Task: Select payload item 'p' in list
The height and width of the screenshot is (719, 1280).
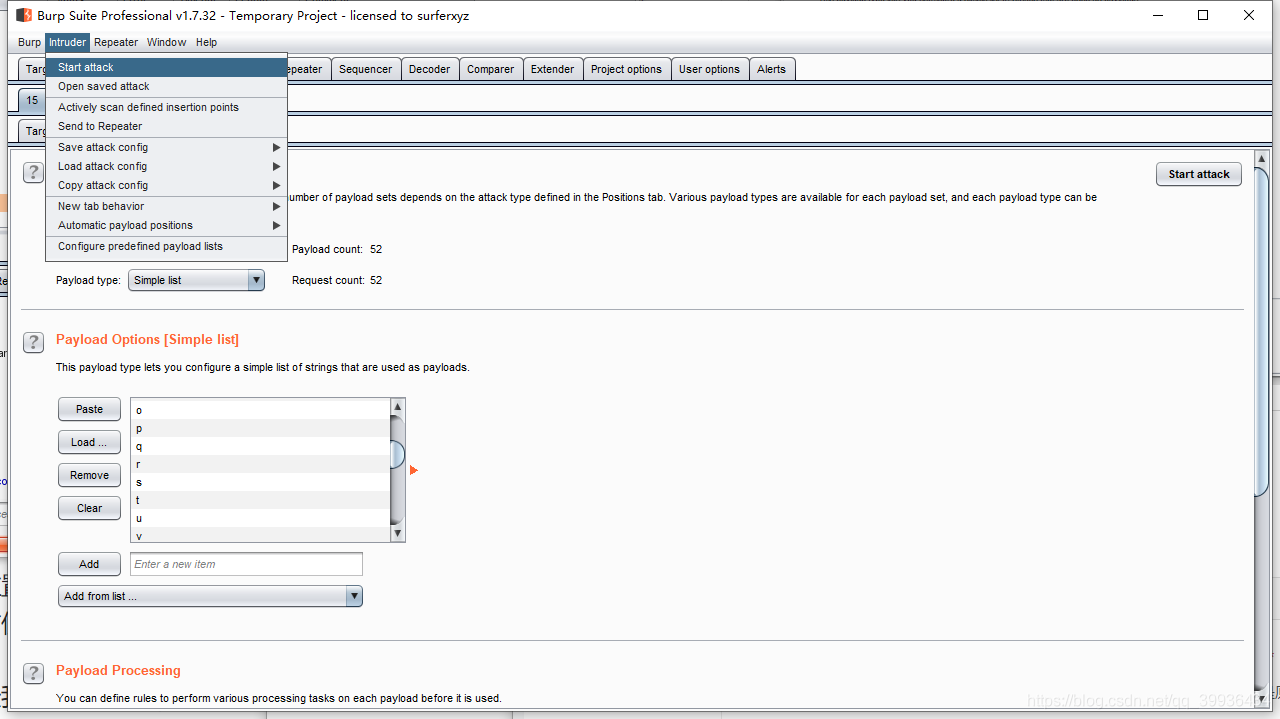Action: click(x=260, y=428)
